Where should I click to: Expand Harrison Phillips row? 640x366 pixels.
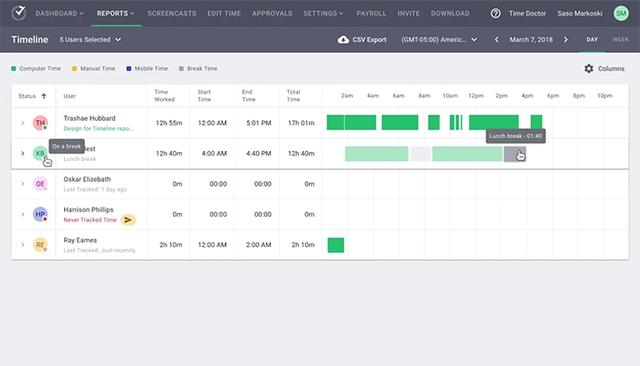point(22,214)
